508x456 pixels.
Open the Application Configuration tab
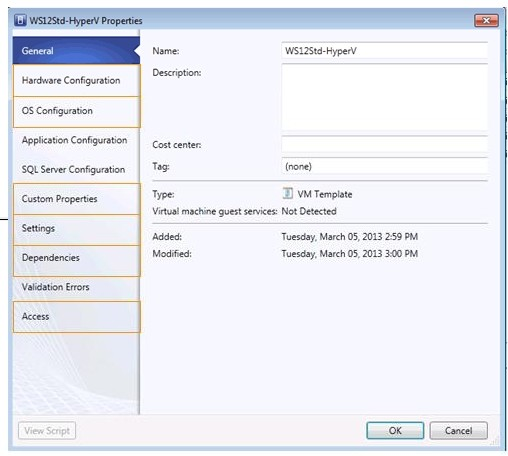click(x=76, y=140)
